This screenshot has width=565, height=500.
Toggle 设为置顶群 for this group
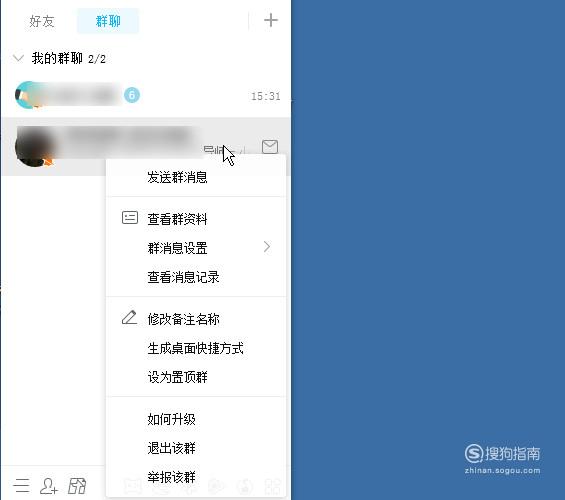[177, 377]
